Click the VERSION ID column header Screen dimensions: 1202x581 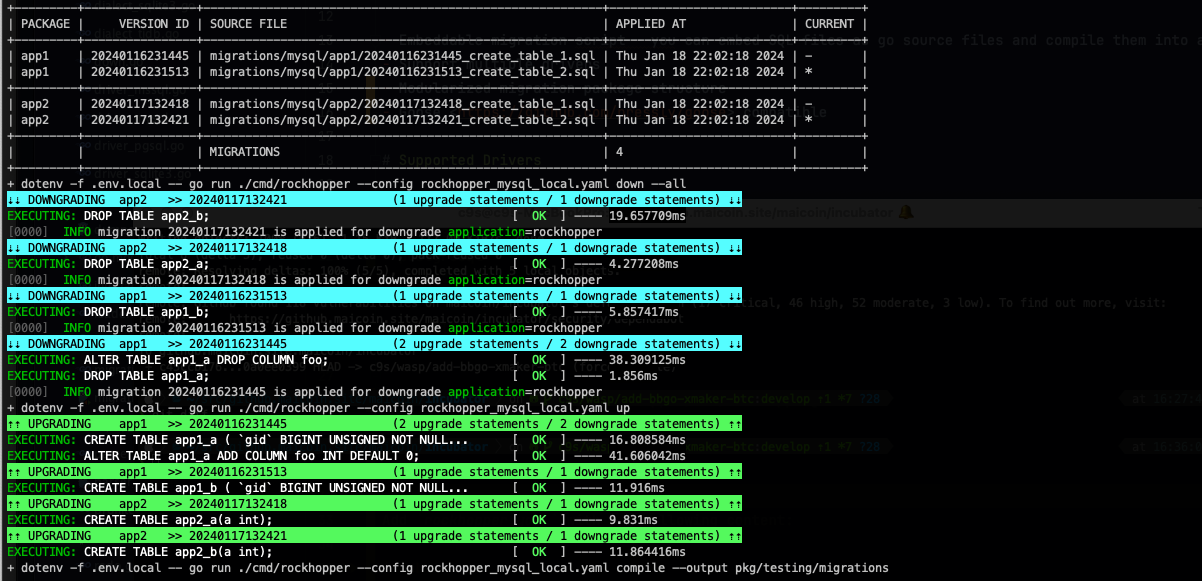154,23
